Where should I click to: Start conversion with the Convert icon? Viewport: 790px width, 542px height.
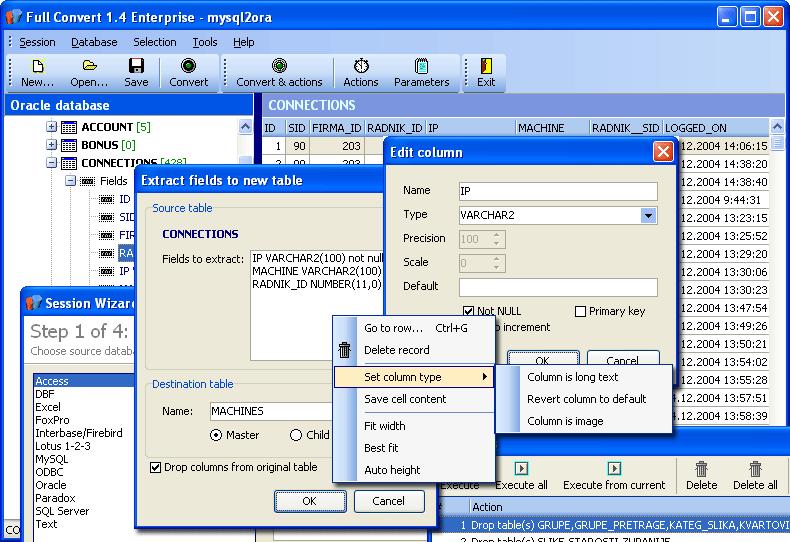[188, 66]
